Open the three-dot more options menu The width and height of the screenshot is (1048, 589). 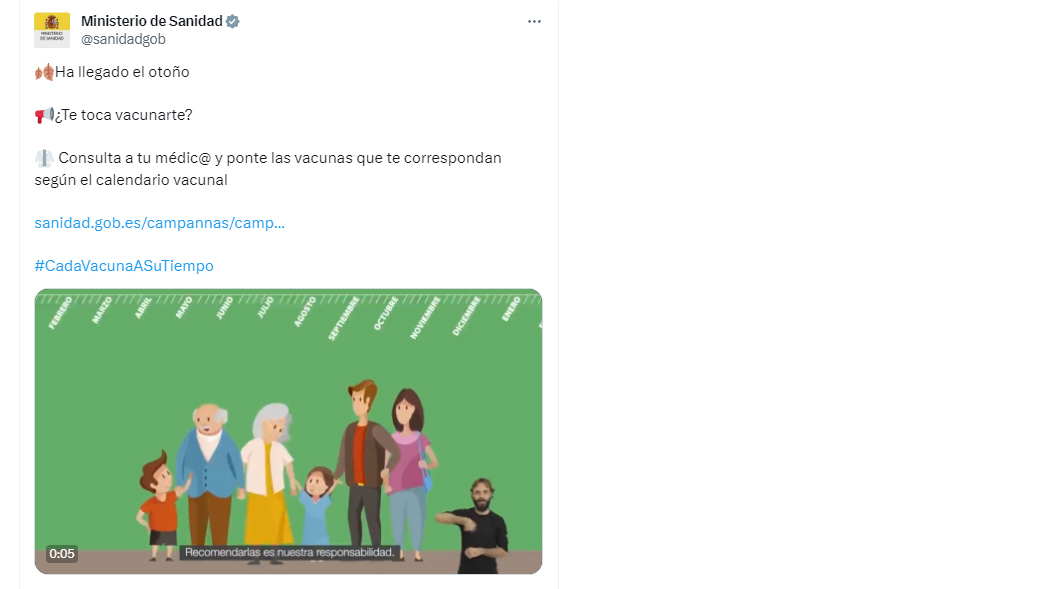point(534,21)
